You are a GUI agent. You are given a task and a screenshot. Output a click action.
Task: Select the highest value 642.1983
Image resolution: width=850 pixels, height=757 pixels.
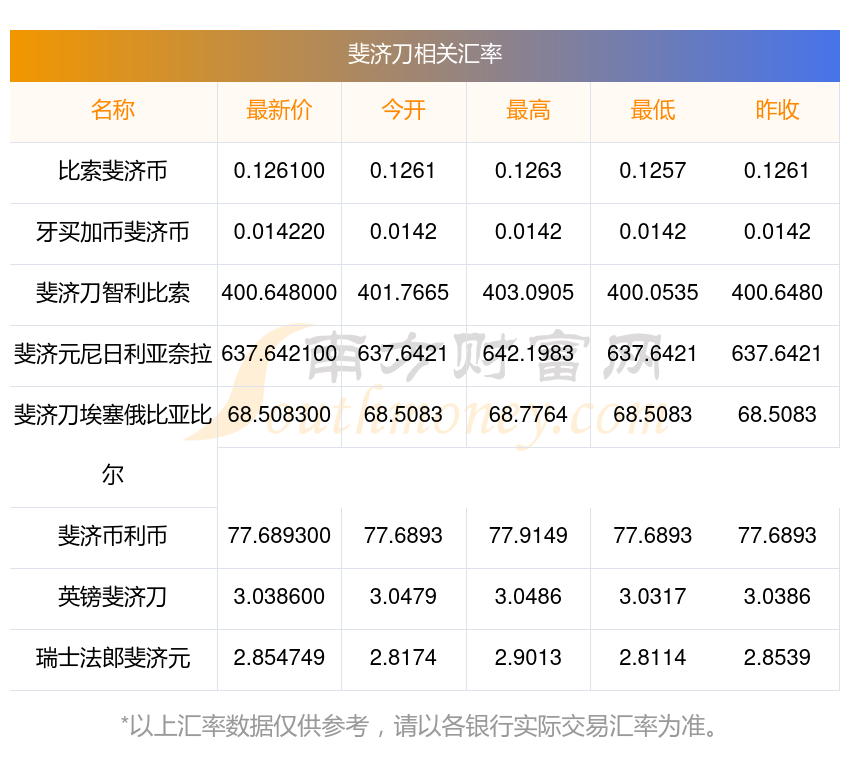pyautogui.click(x=528, y=353)
